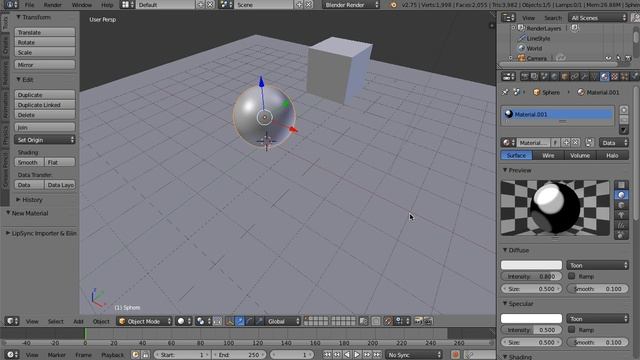Toggle fake user F button for material

click(x=556, y=142)
